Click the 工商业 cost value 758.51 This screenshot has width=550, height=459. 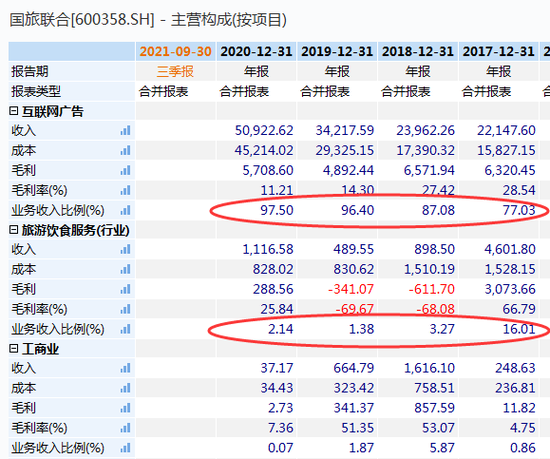click(x=434, y=388)
